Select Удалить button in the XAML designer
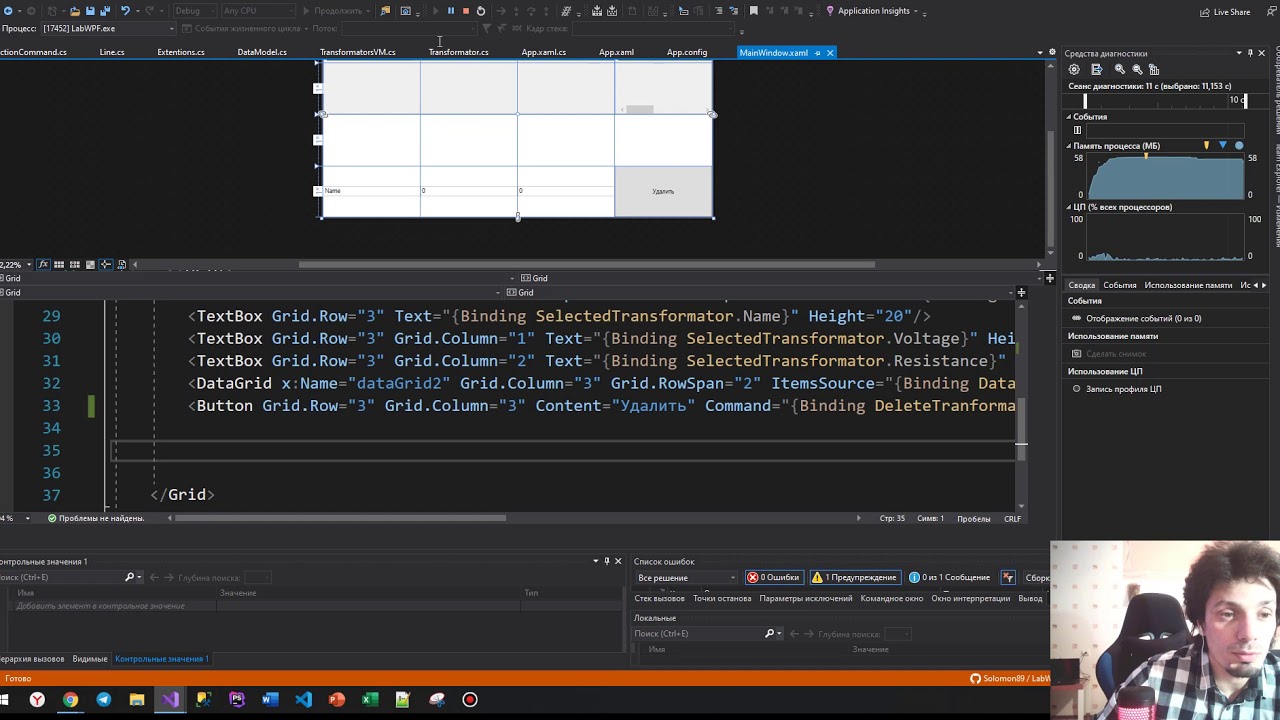This screenshot has height=720, width=1280. (663, 191)
